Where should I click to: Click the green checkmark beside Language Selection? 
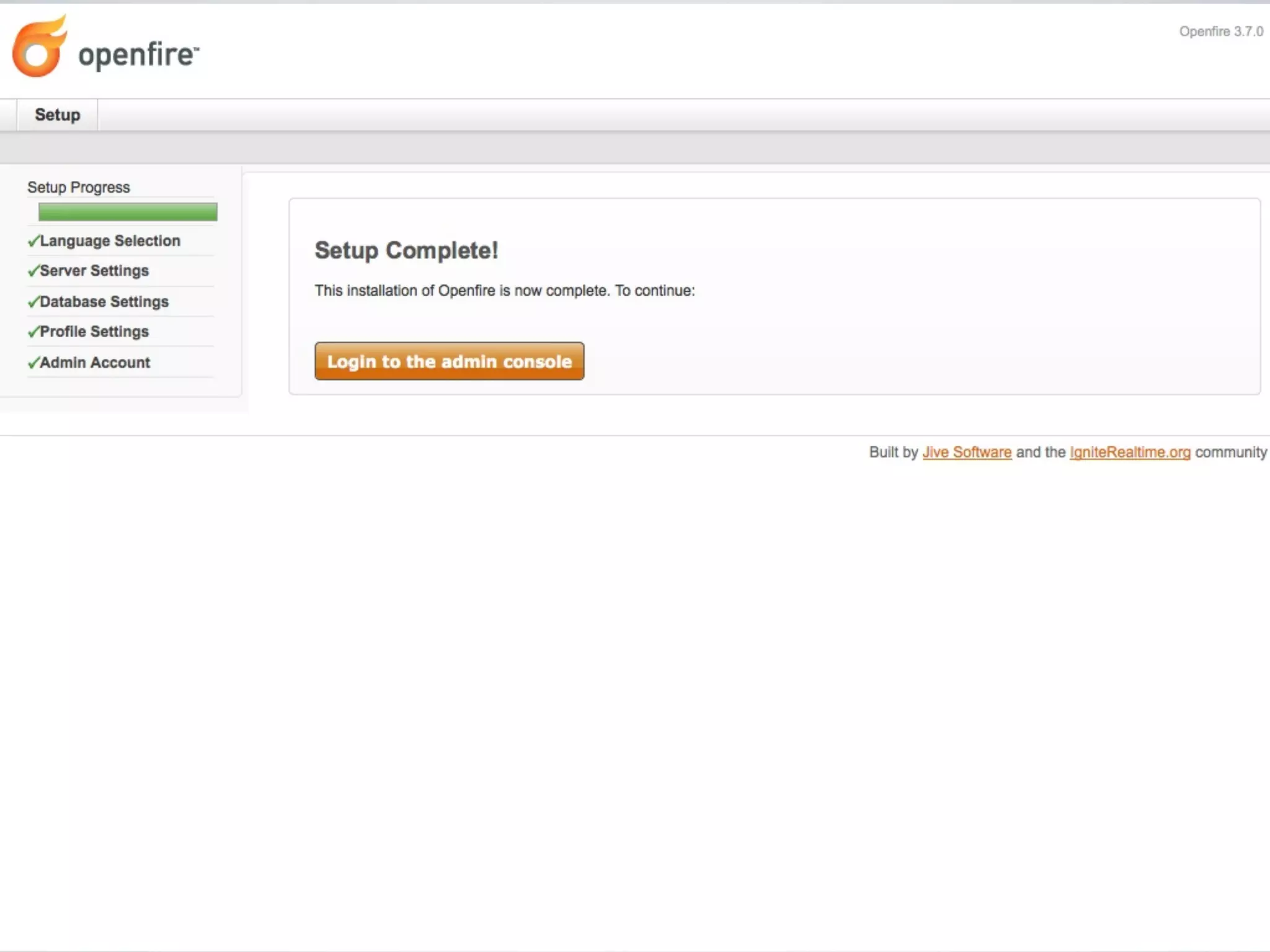pyautogui.click(x=33, y=241)
